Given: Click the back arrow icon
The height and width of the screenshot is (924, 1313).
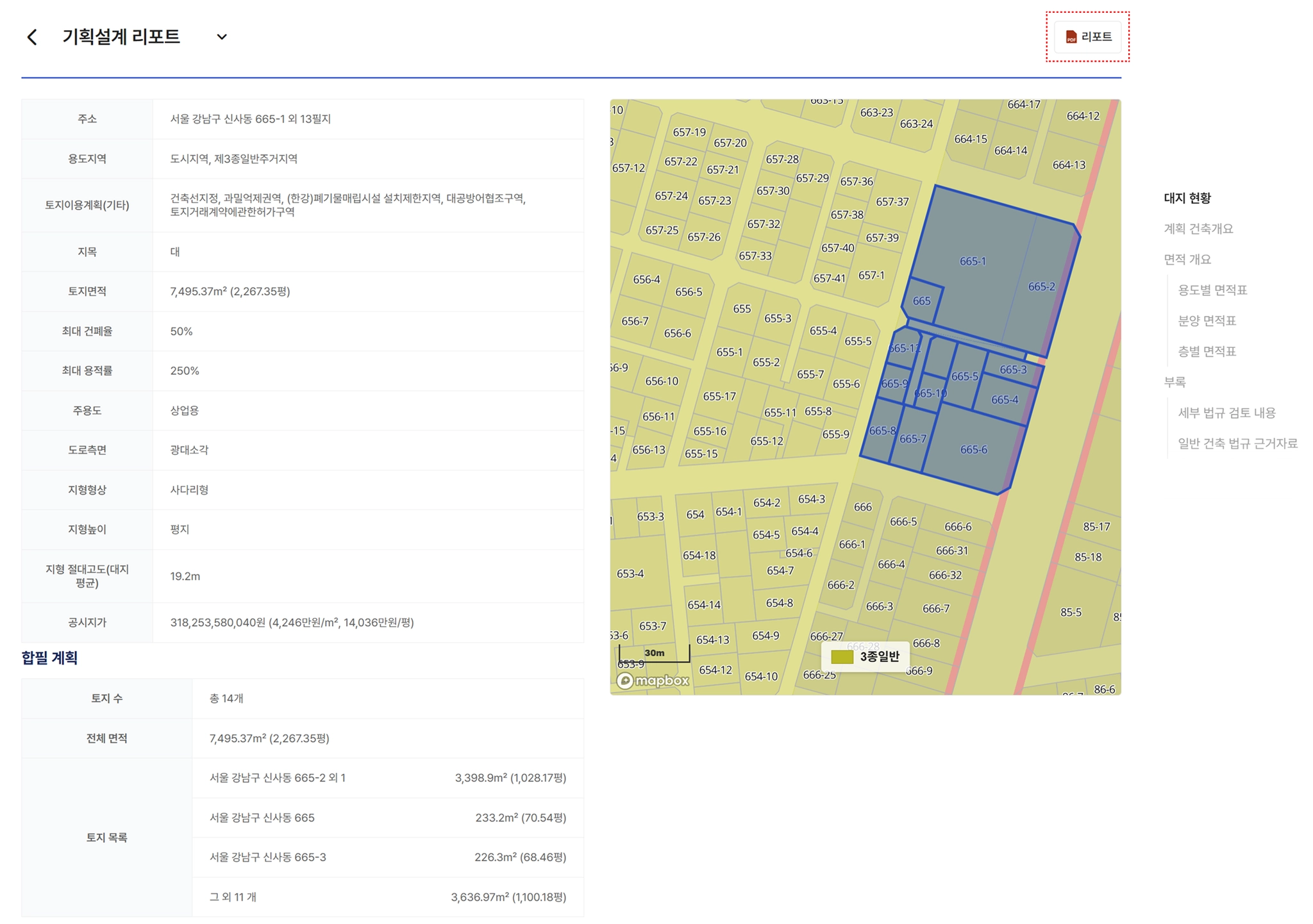Looking at the screenshot, I should pos(32,37).
